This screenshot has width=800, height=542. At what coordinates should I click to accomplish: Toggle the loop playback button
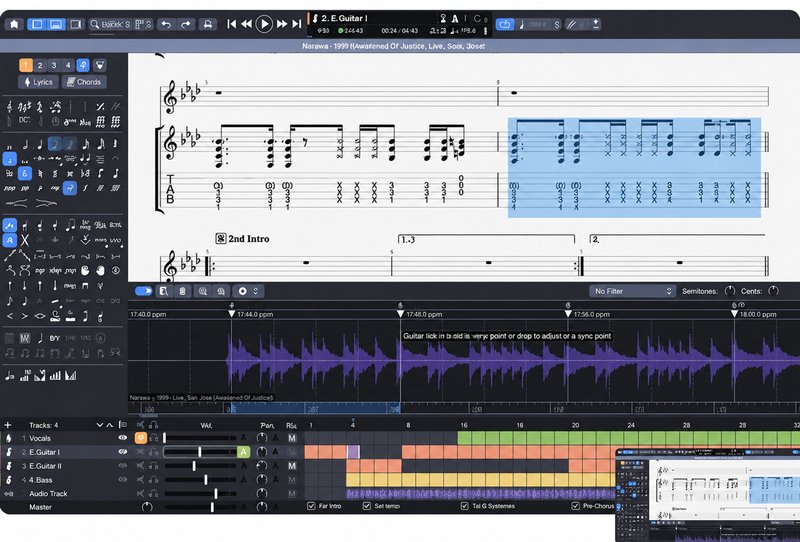pyautogui.click(x=505, y=24)
